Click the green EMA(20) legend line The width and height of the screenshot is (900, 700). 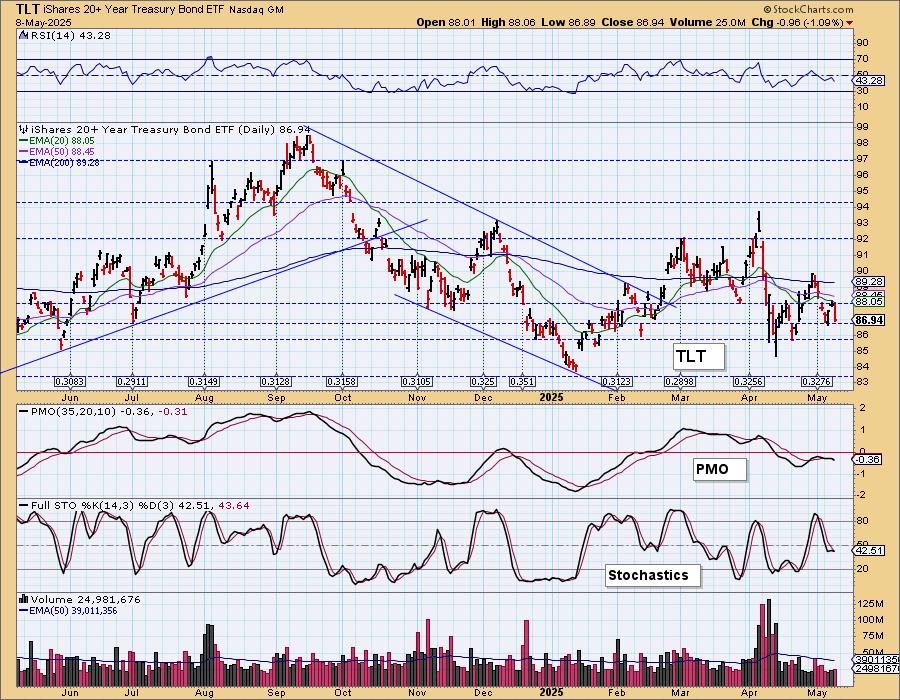24,141
